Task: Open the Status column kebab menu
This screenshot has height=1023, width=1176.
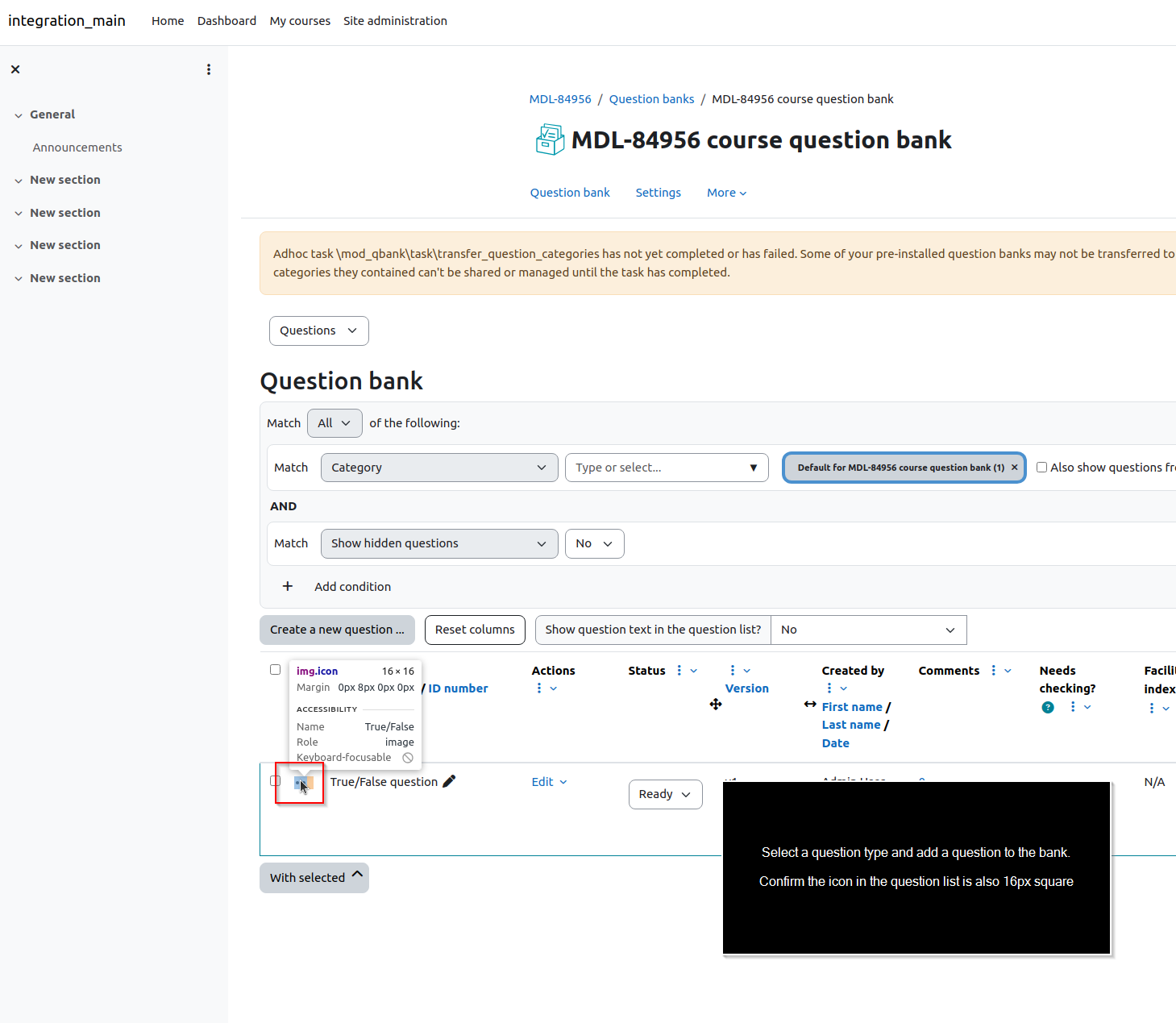Action: (679, 671)
